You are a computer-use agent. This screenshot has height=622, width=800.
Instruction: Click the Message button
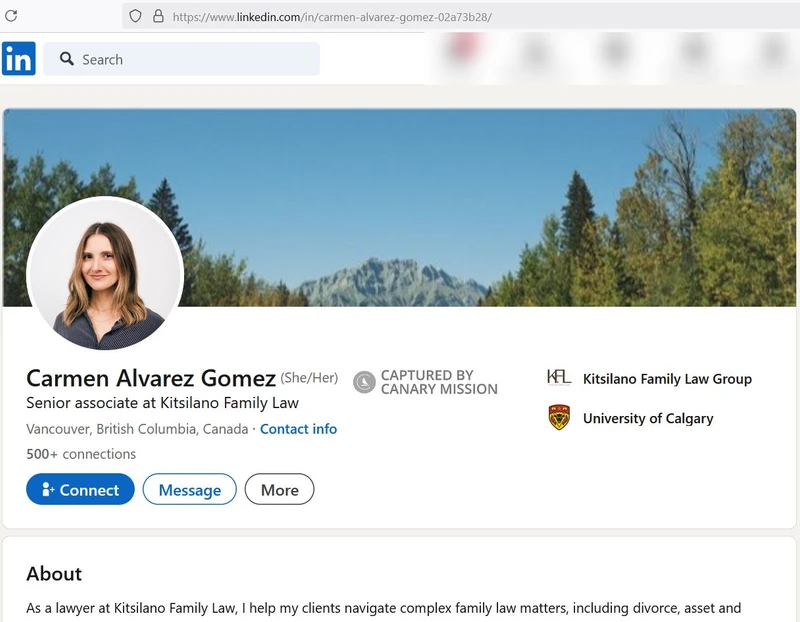(190, 489)
